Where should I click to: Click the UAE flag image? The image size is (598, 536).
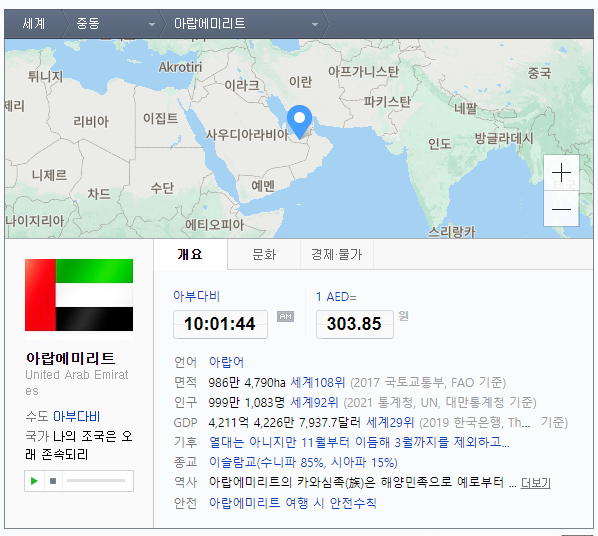(79, 295)
